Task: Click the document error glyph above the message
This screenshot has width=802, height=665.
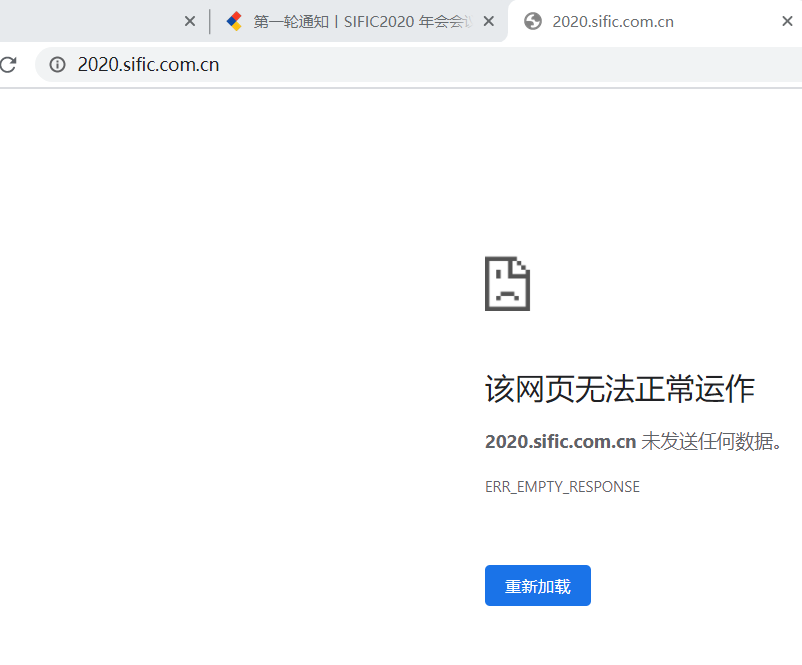Action: tap(507, 284)
